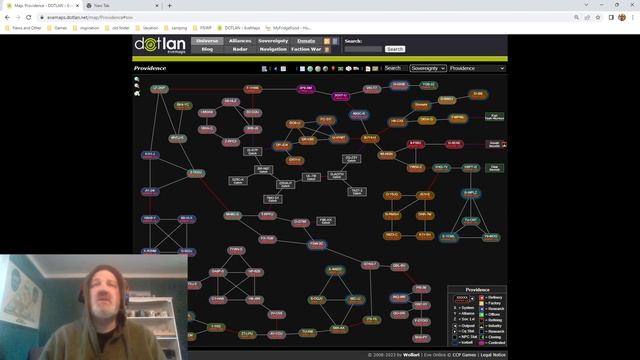
Task: Open the DOTLAN :: EveMaps bookmark
Action: click(x=239, y=28)
